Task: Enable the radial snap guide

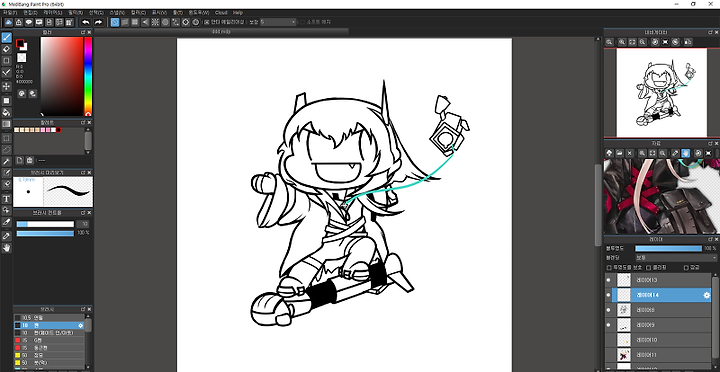Action: 155,22
